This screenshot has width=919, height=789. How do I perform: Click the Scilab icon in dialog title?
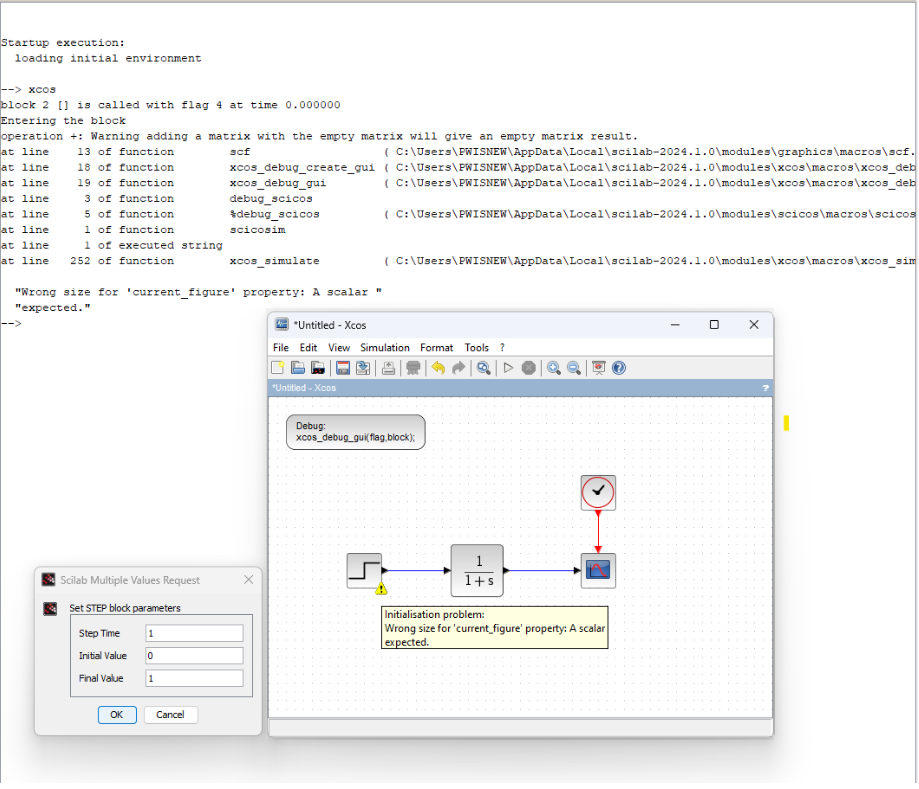(x=49, y=580)
